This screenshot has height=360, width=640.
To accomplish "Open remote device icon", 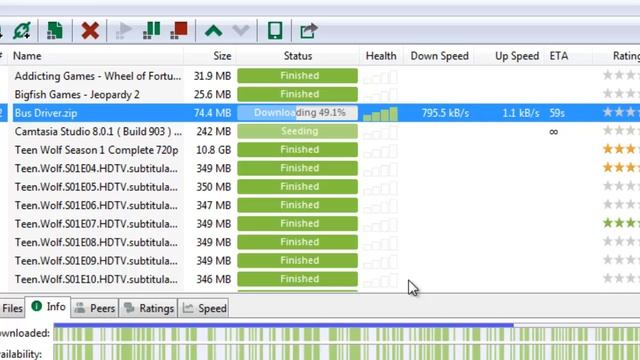I will [x=275, y=31].
